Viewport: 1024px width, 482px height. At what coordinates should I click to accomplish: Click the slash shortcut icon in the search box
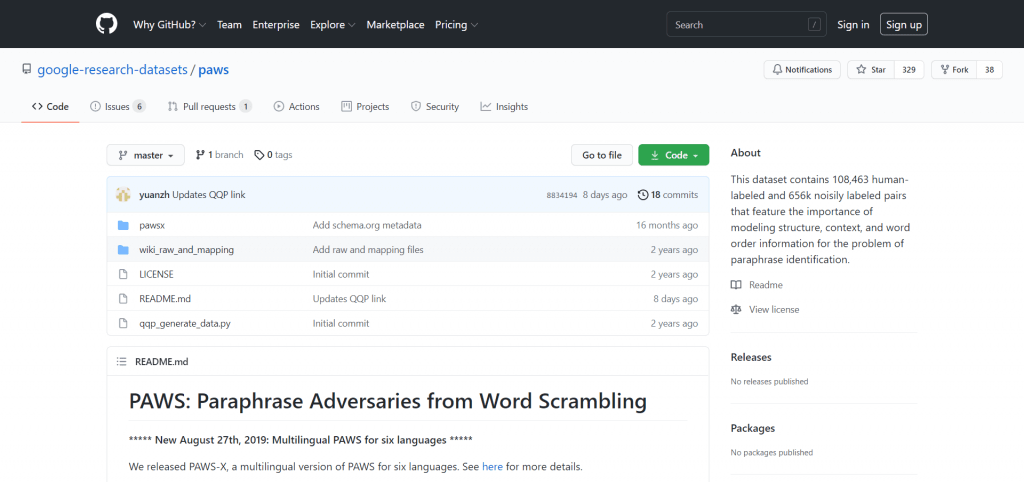coord(814,25)
